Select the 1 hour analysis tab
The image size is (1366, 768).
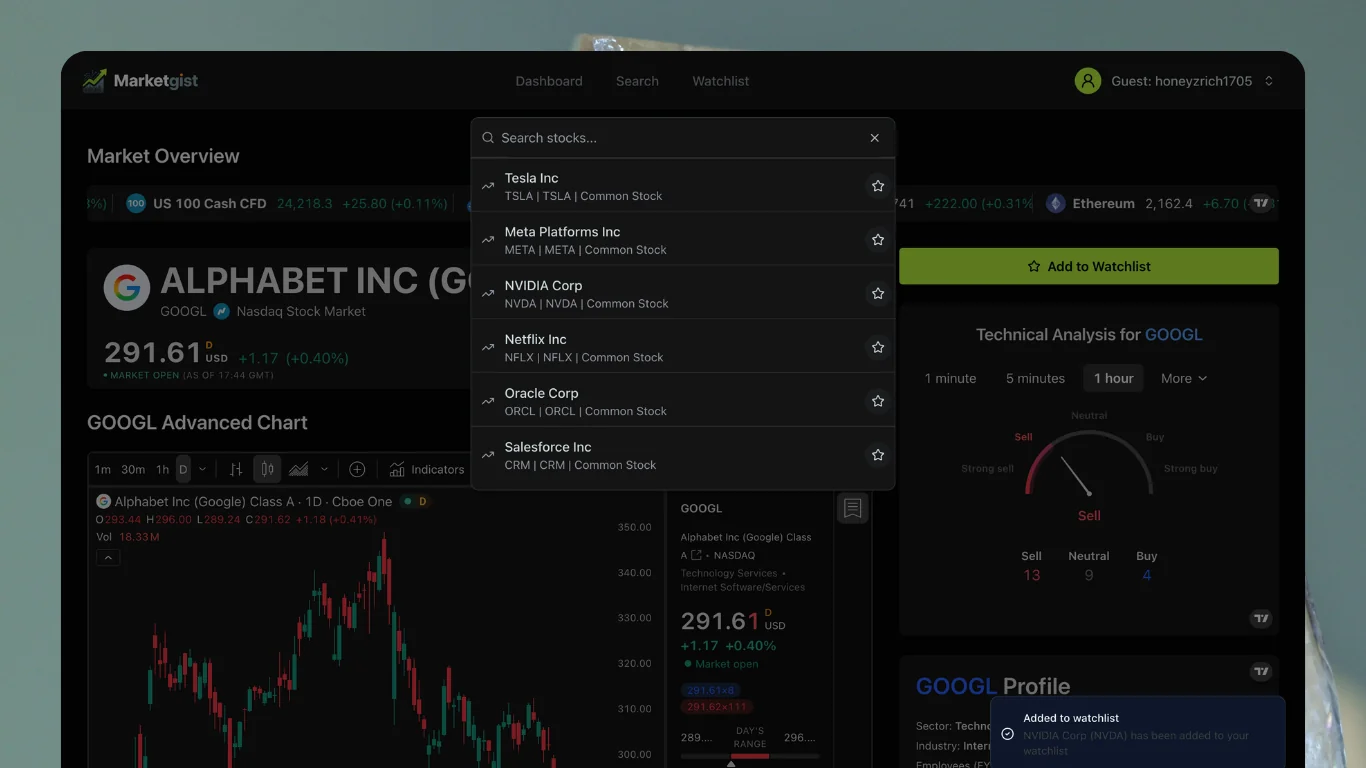[1113, 378]
